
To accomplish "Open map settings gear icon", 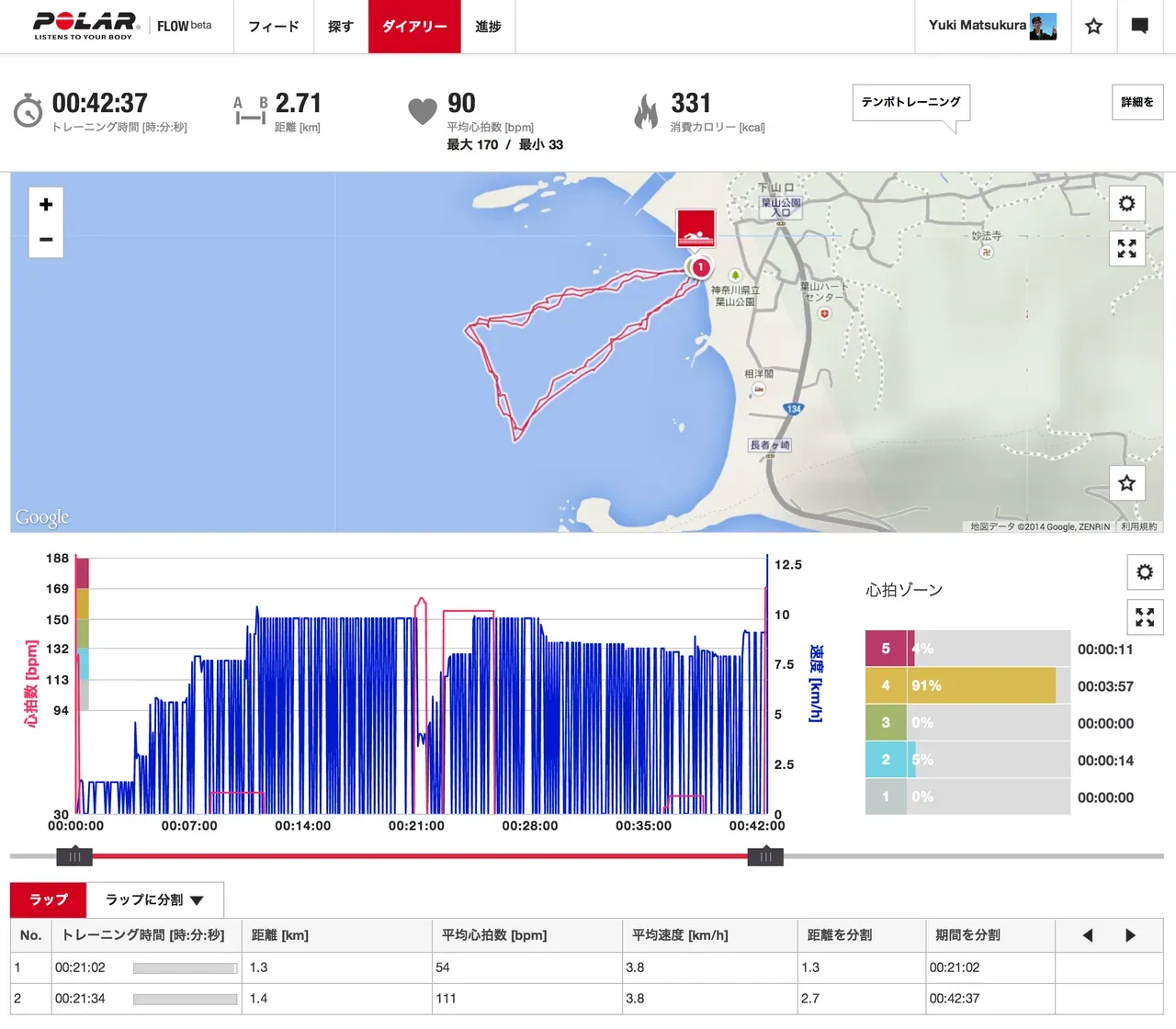I will pyautogui.click(x=1126, y=204).
